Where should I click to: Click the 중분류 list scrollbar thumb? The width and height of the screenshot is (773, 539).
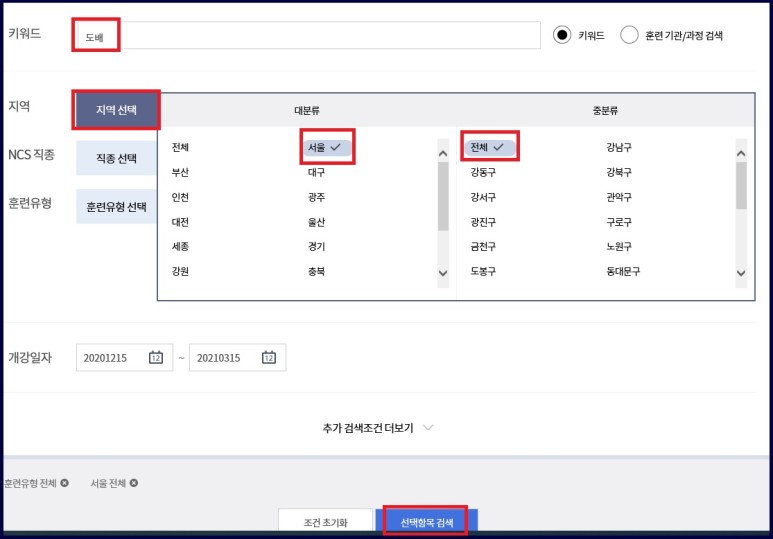click(741, 185)
